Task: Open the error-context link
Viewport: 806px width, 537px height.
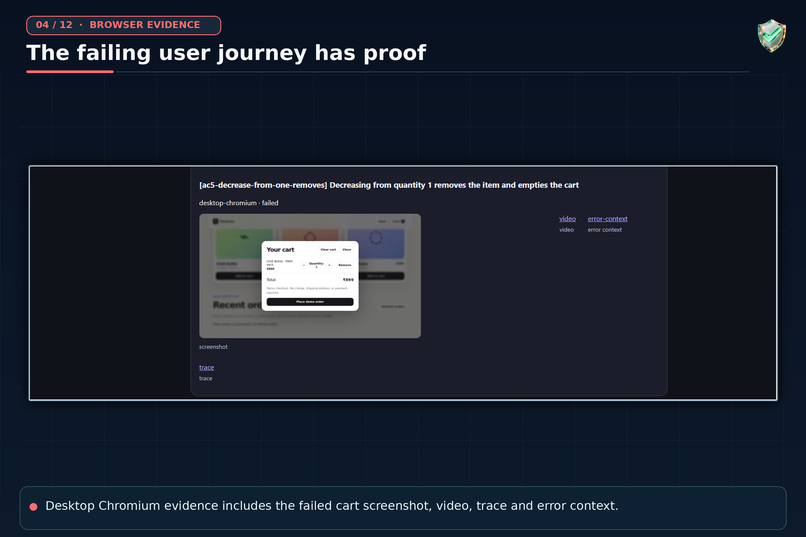Action: [x=607, y=219]
